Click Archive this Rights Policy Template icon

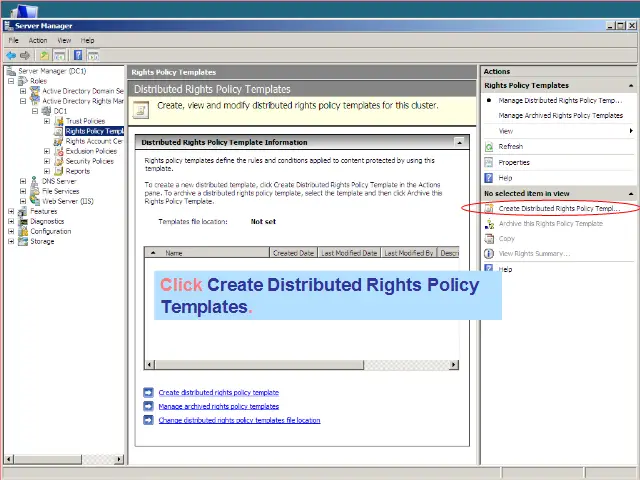point(489,224)
